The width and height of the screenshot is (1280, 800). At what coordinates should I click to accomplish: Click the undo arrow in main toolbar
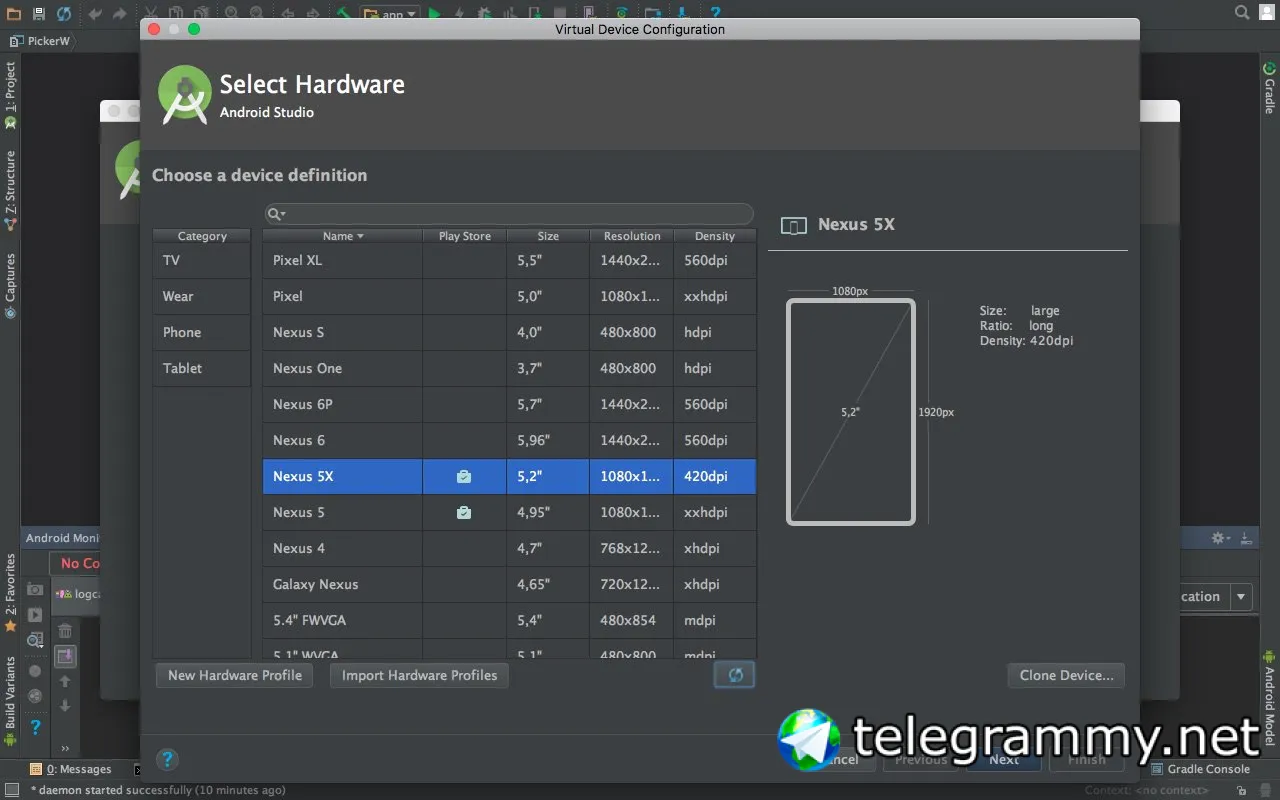point(95,14)
